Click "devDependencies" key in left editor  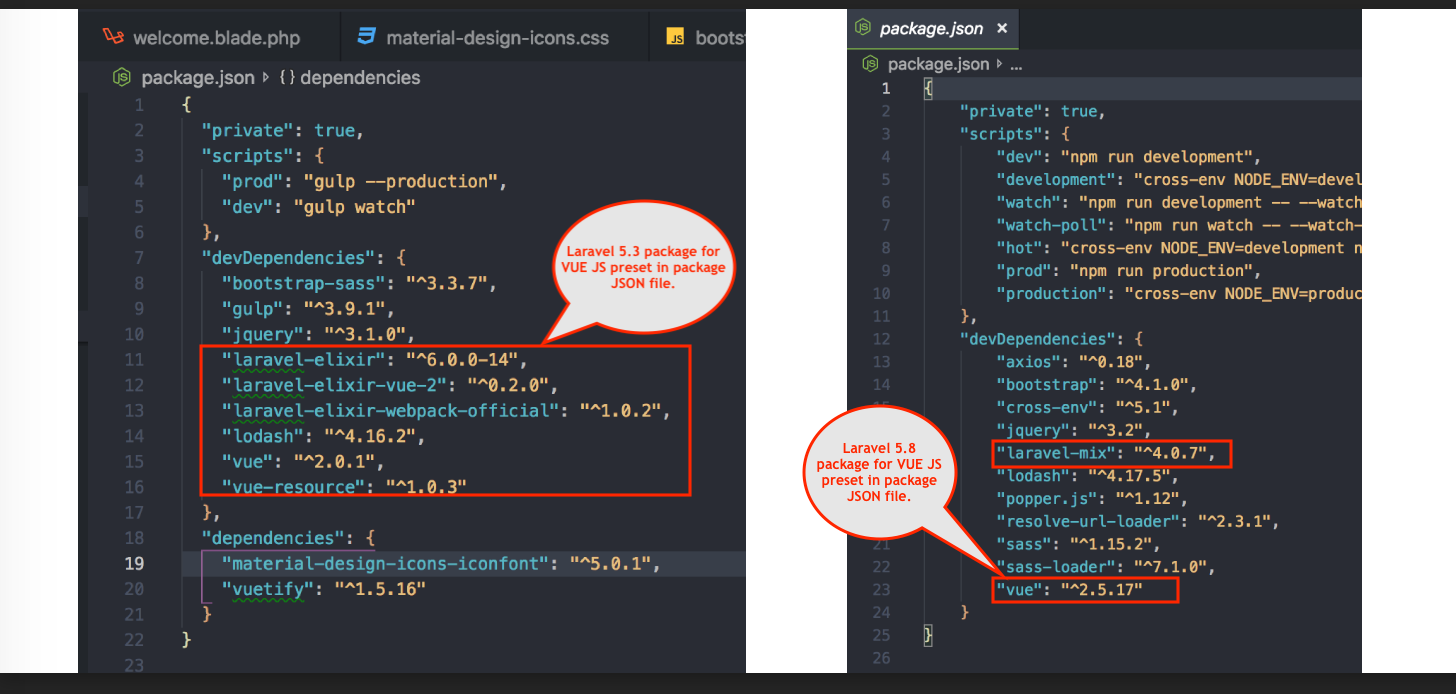tap(287, 258)
